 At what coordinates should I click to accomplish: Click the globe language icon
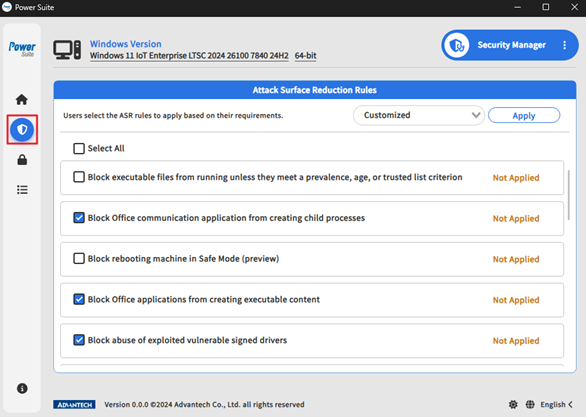(530, 404)
